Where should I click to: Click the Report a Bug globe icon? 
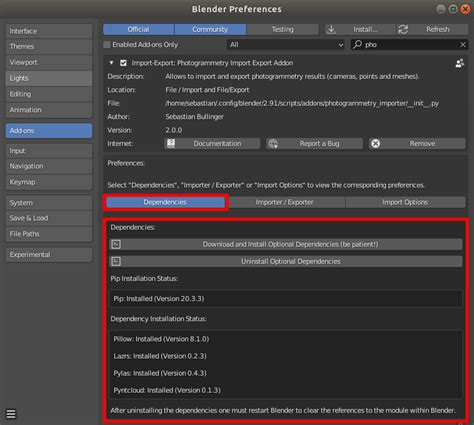point(273,144)
